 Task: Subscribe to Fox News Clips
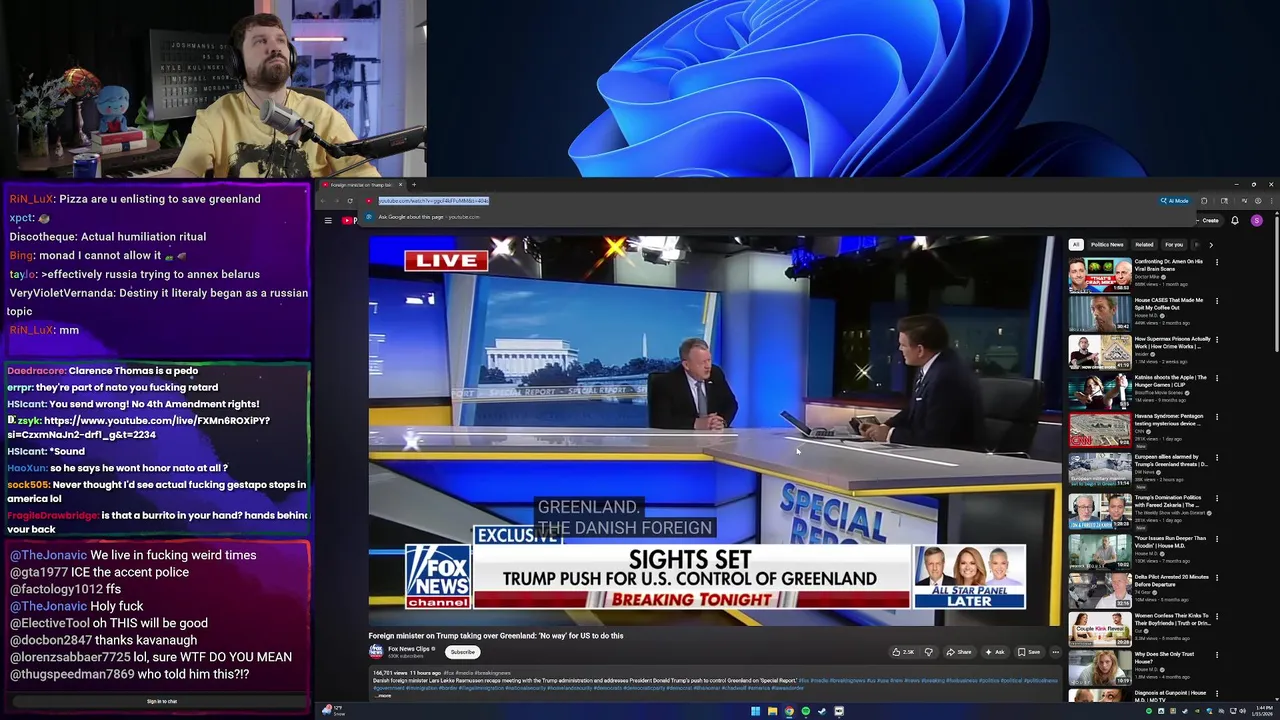click(x=462, y=652)
